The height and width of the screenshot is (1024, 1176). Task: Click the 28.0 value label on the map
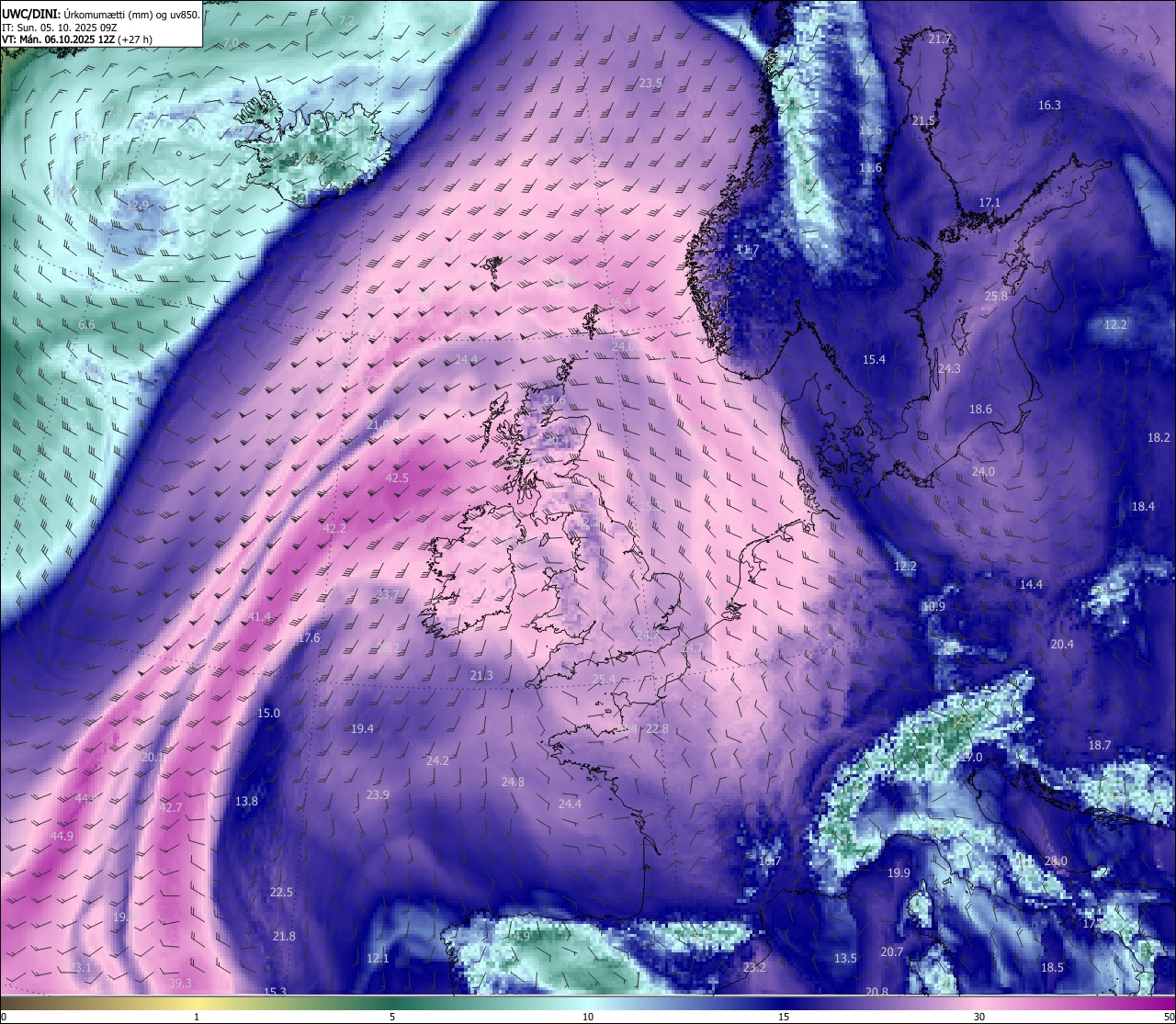coord(1056,861)
